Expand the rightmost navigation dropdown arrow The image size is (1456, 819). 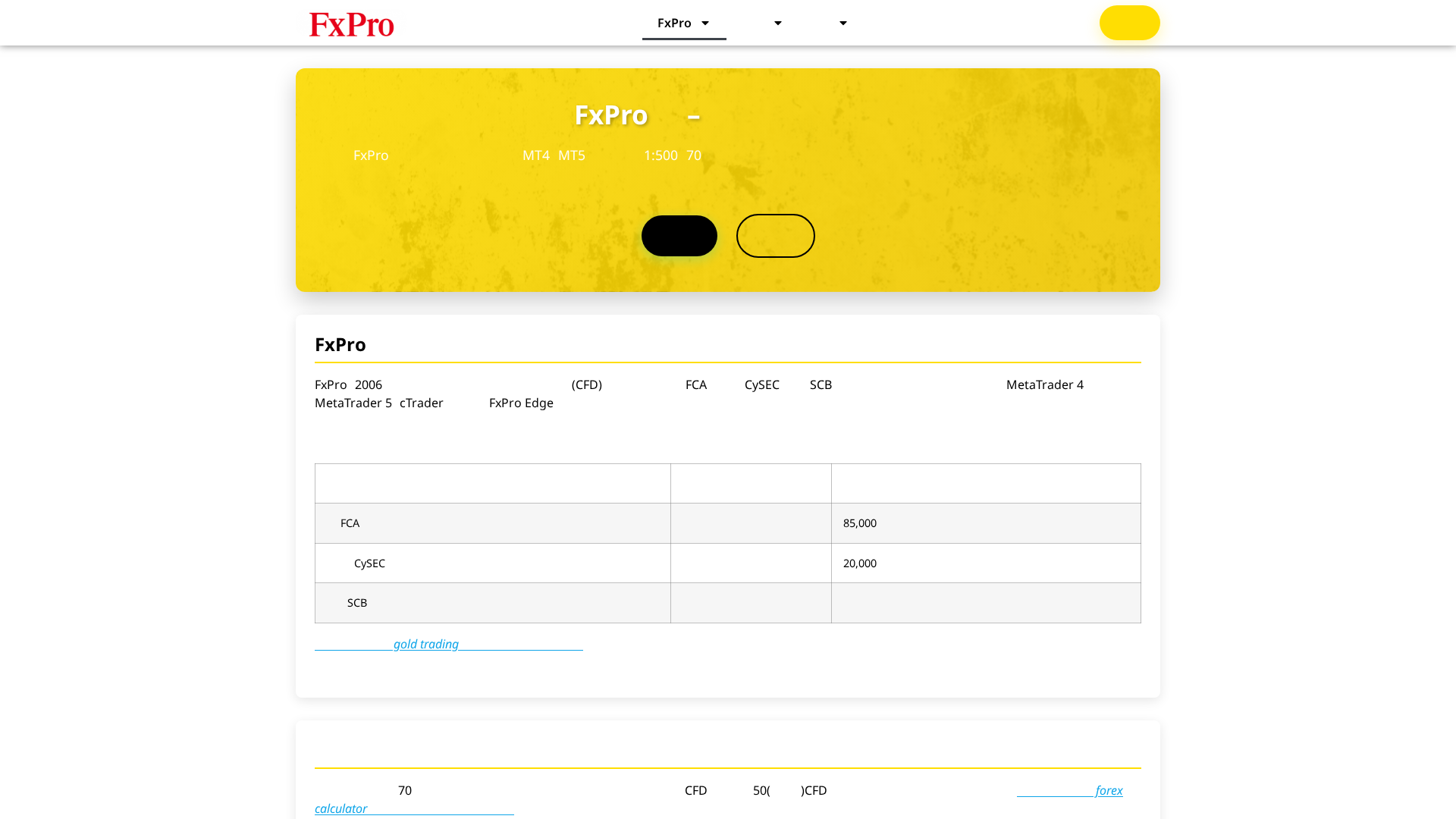[x=843, y=23]
